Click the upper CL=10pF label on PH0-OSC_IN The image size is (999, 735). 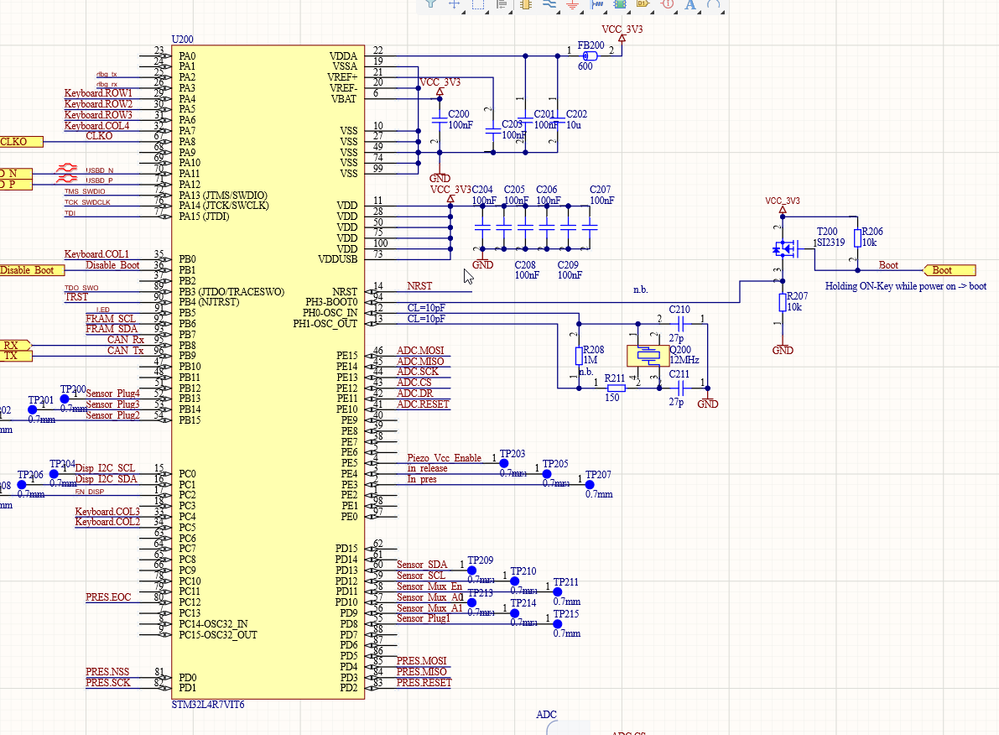click(426, 308)
